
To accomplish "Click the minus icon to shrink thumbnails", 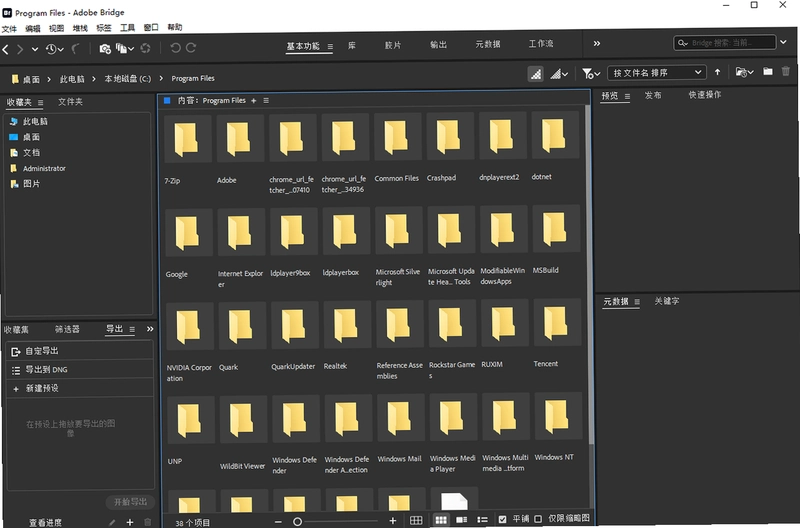I will tap(278, 521).
